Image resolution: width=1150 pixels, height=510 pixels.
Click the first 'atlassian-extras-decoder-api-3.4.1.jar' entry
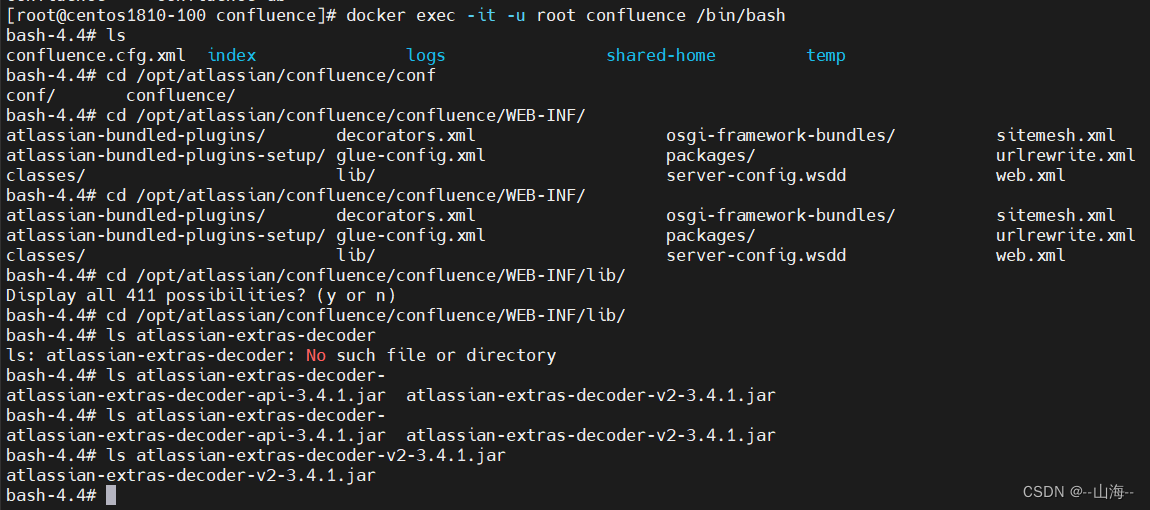(x=196, y=396)
